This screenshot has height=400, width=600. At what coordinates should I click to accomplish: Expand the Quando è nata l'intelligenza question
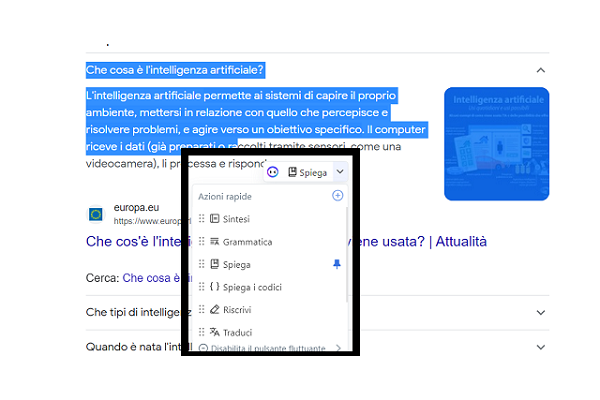pyautogui.click(x=541, y=347)
